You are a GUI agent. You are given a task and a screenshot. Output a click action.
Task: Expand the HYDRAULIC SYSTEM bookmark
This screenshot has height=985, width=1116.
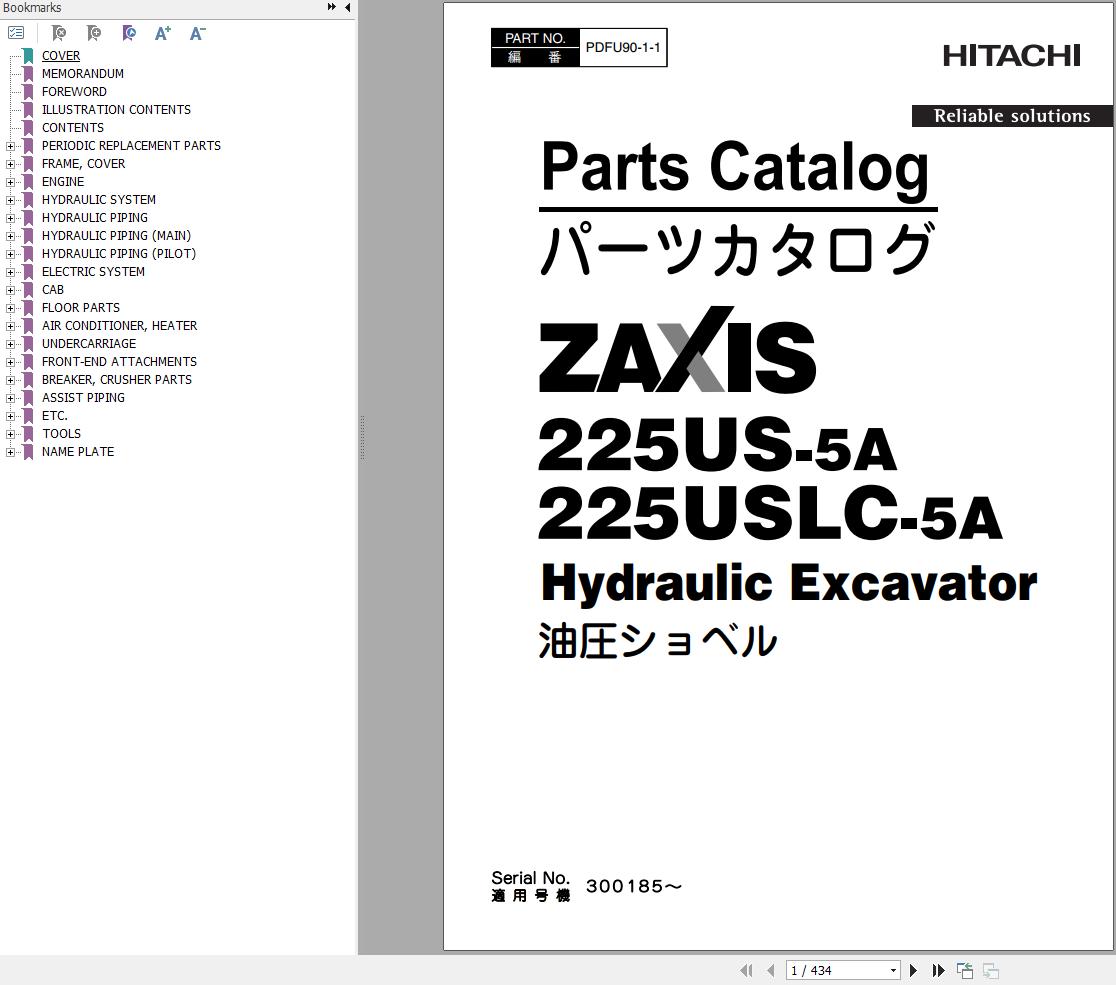tap(10, 200)
